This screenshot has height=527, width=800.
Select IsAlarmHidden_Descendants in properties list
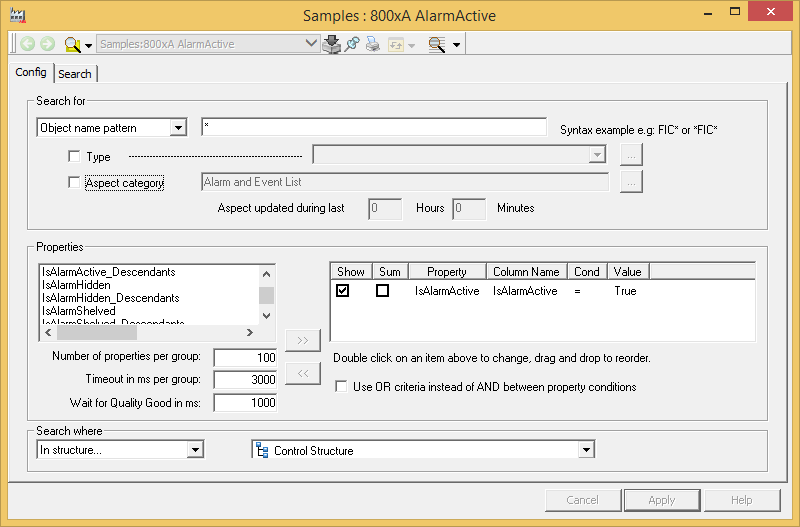coord(111,298)
